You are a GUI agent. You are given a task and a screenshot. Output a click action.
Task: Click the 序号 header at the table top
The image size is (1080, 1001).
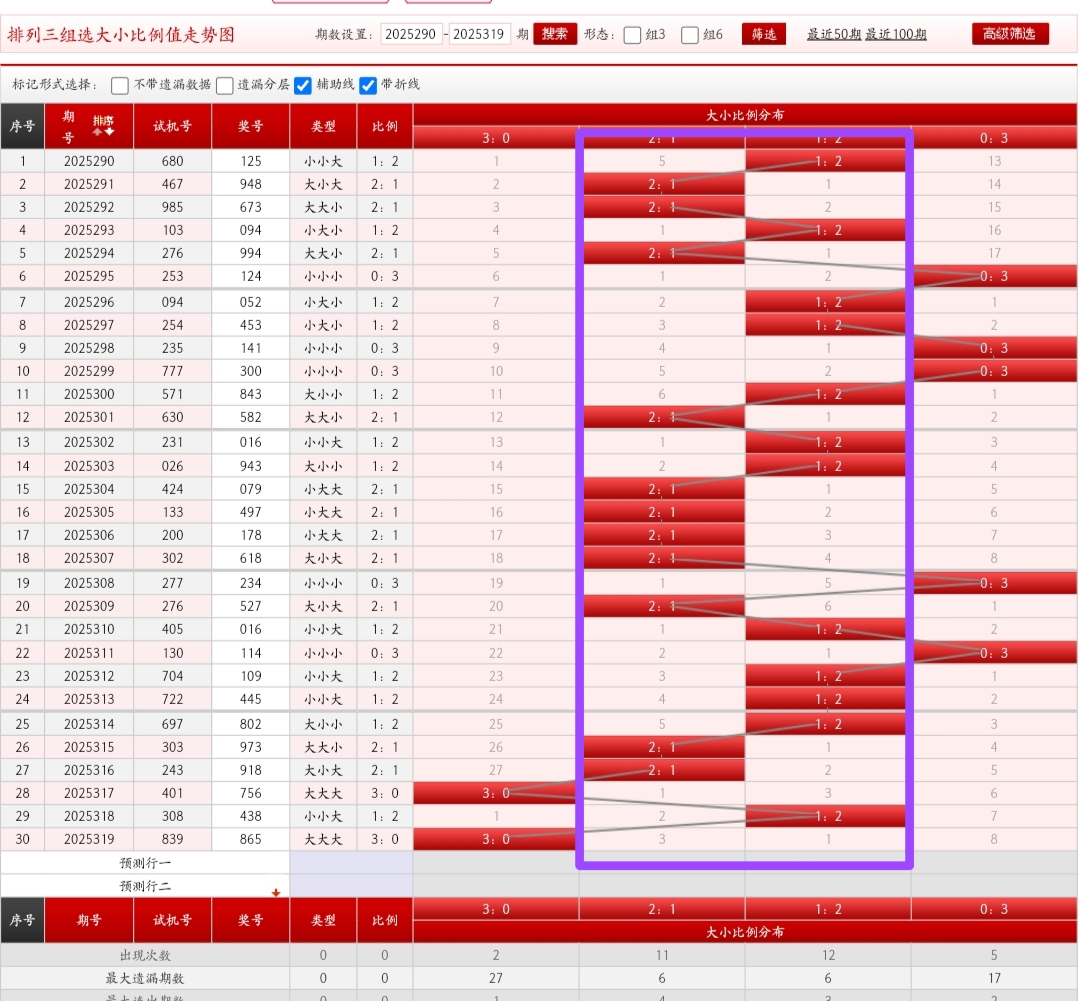click(x=23, y=126)
